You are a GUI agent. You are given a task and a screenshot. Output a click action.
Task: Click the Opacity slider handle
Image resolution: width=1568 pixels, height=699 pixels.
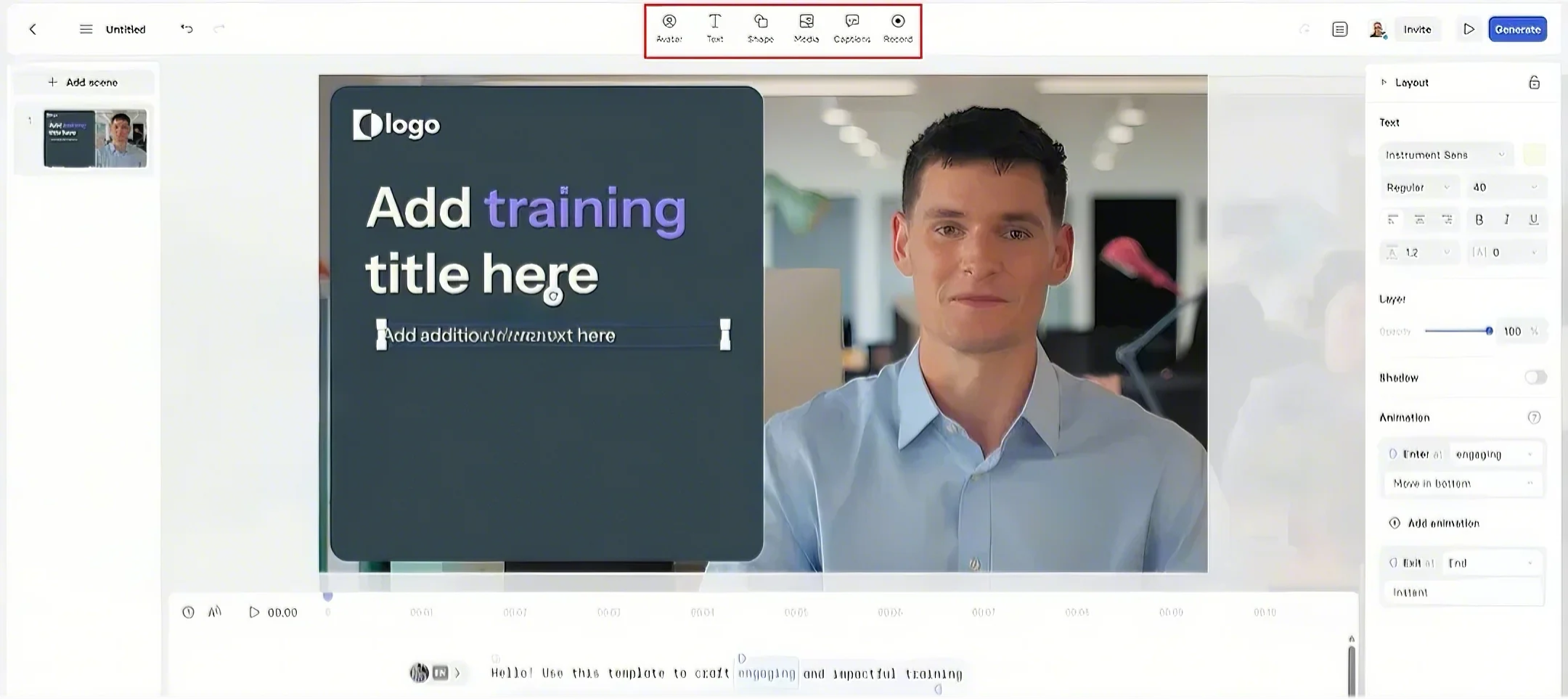point(1489,331)
